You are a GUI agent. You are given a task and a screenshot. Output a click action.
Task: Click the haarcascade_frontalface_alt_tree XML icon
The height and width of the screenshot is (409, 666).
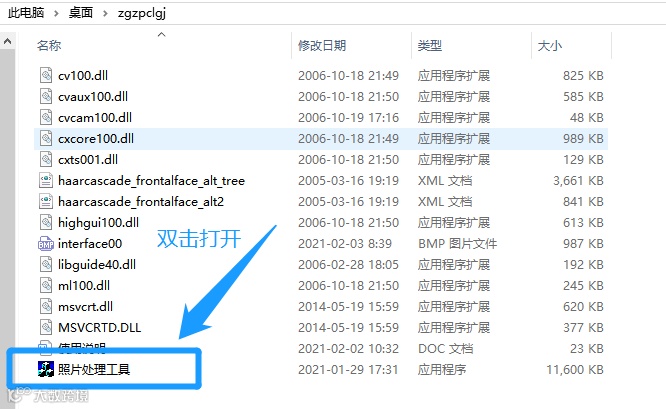click(x=46, y=181)
